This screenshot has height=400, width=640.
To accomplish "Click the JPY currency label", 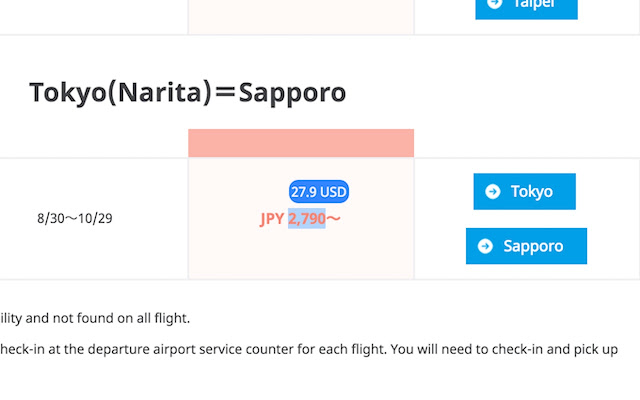I will coord(272,219).
